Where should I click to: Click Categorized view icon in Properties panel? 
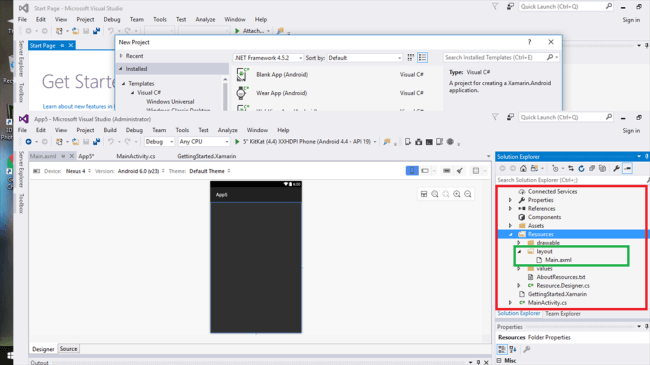[502, 350]
